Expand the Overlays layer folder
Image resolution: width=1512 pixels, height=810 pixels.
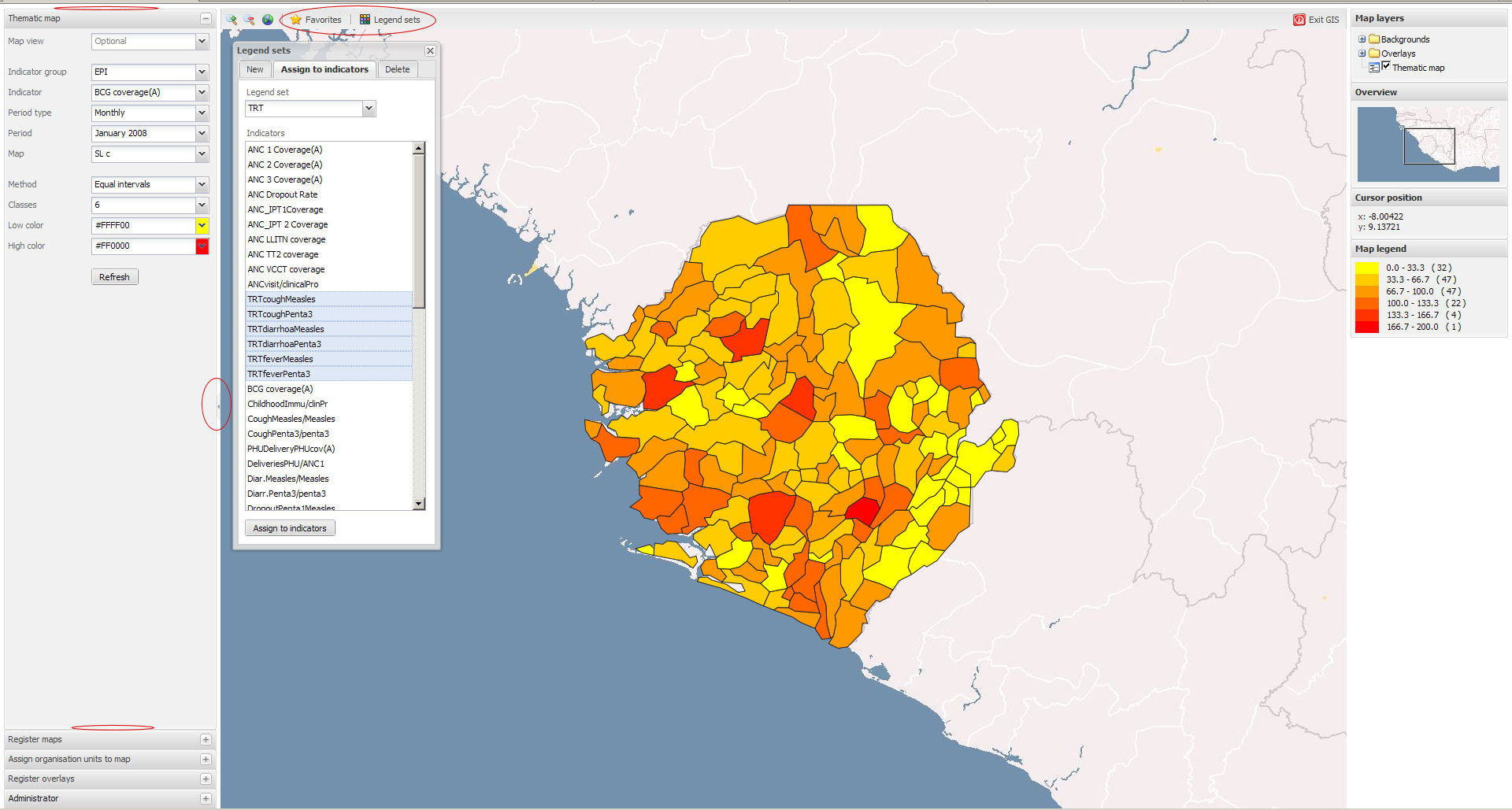coord(1362,54)
